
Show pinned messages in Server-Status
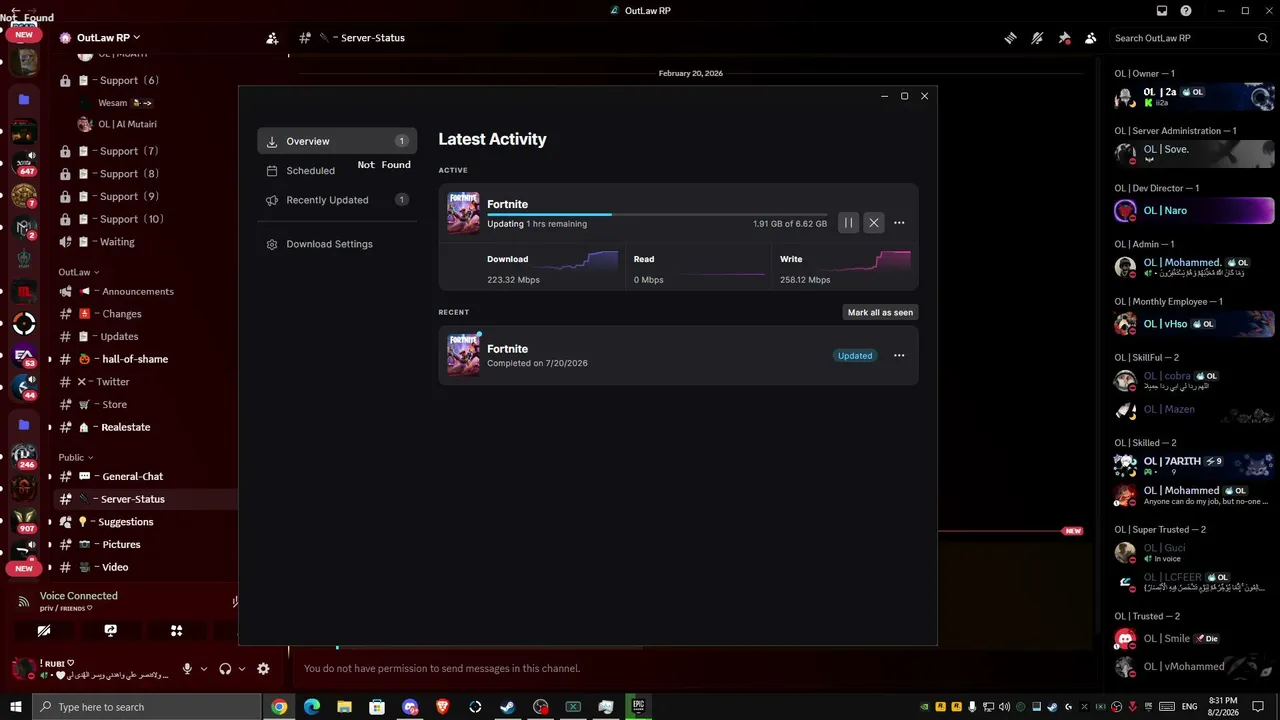(x=1064, y=38)
